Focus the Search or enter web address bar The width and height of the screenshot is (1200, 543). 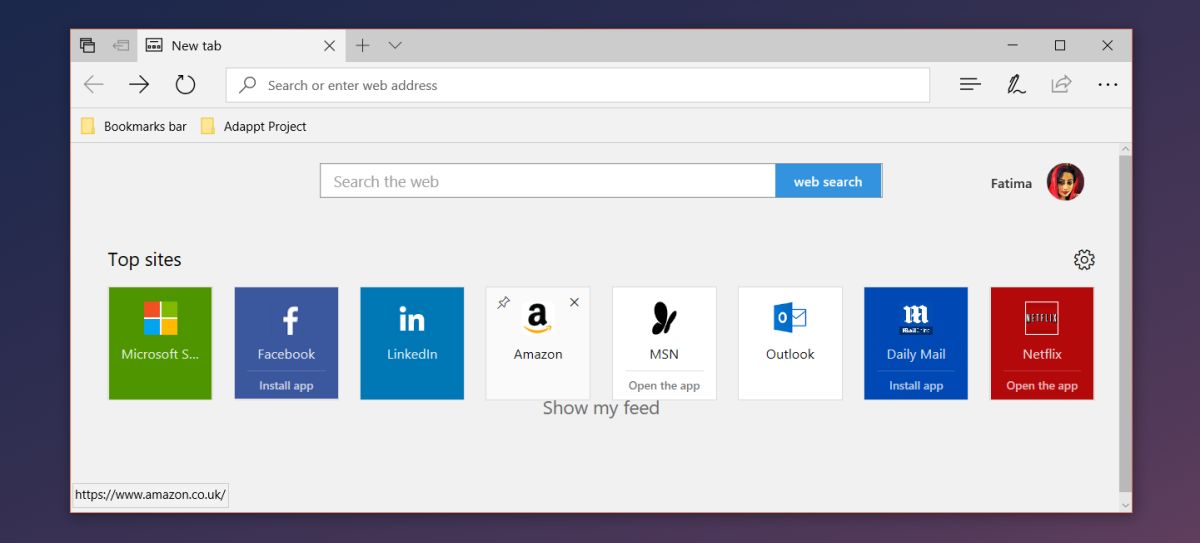click(x=578, y=85)
